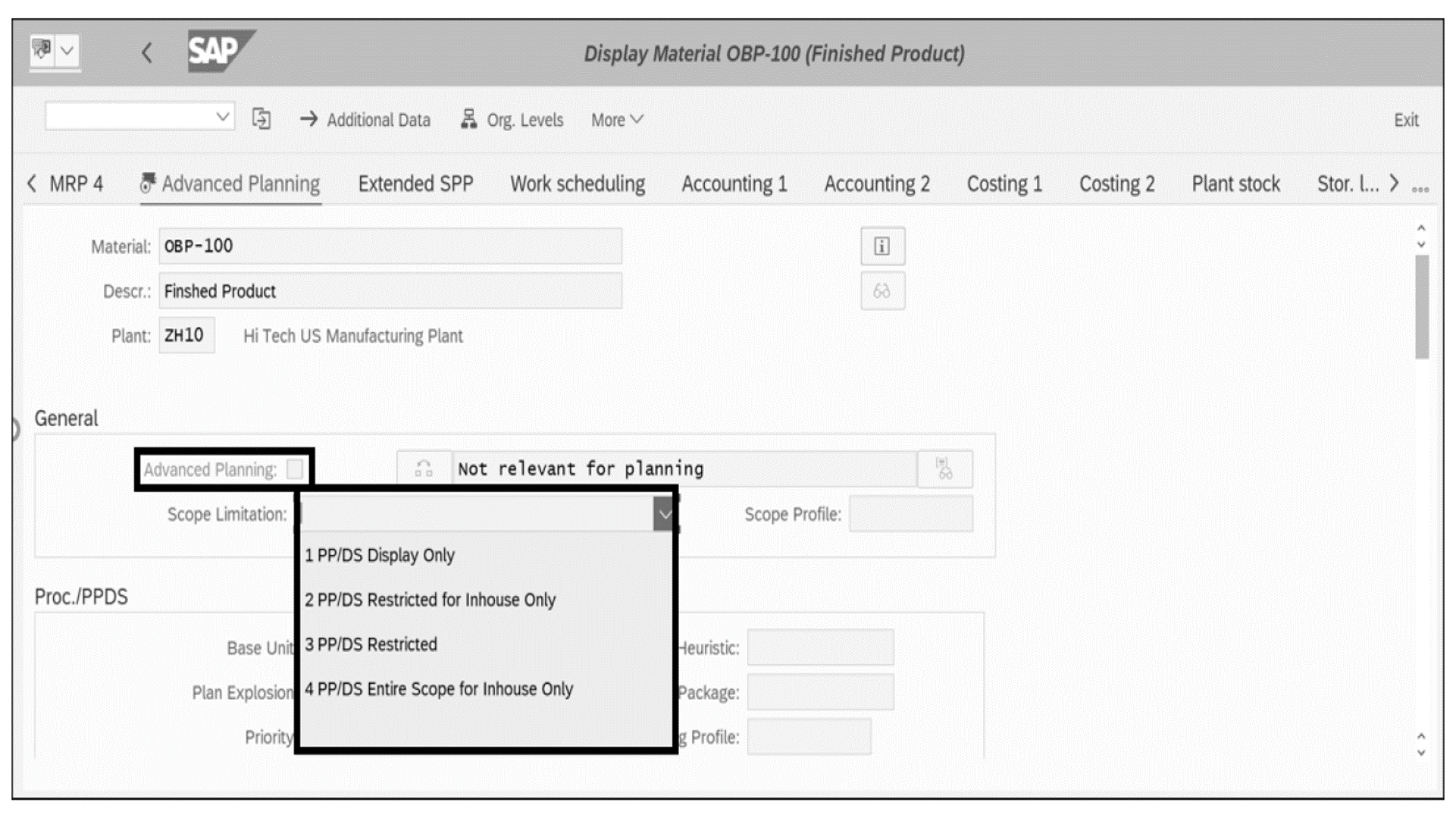Click the binoculars icon beside the planning status field
The image size is (1456, 815).
(x=945, y=469)
